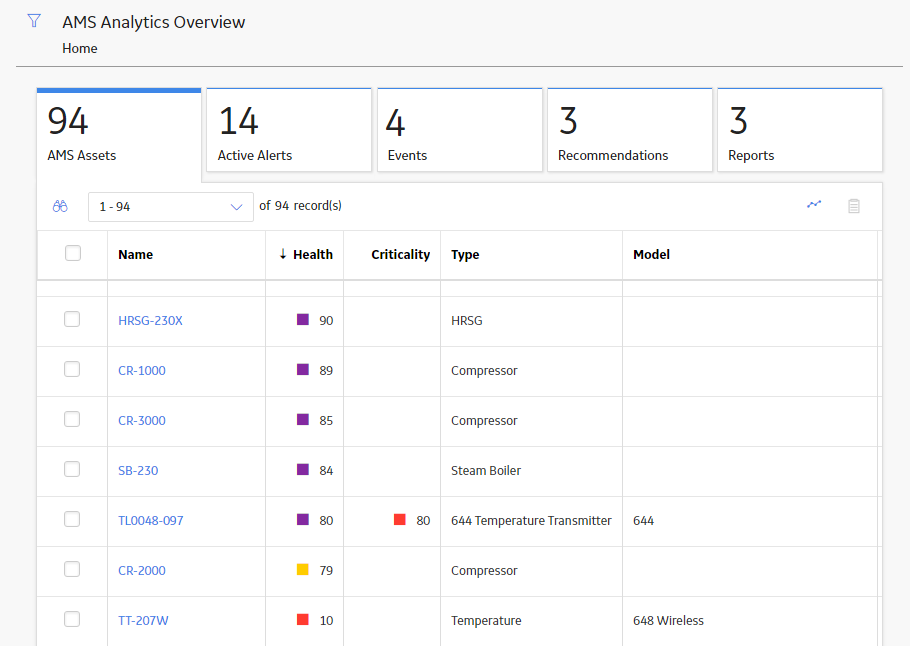Viewport: 910px width, 646px height.
Task: Open the CR-2000 asset link
Action: tap(142, 571)
